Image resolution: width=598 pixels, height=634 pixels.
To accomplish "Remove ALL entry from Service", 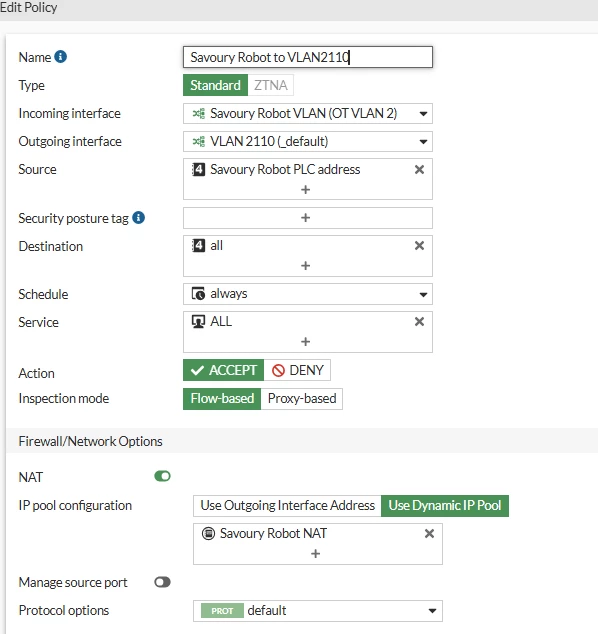I will click(x=419, y=321).
